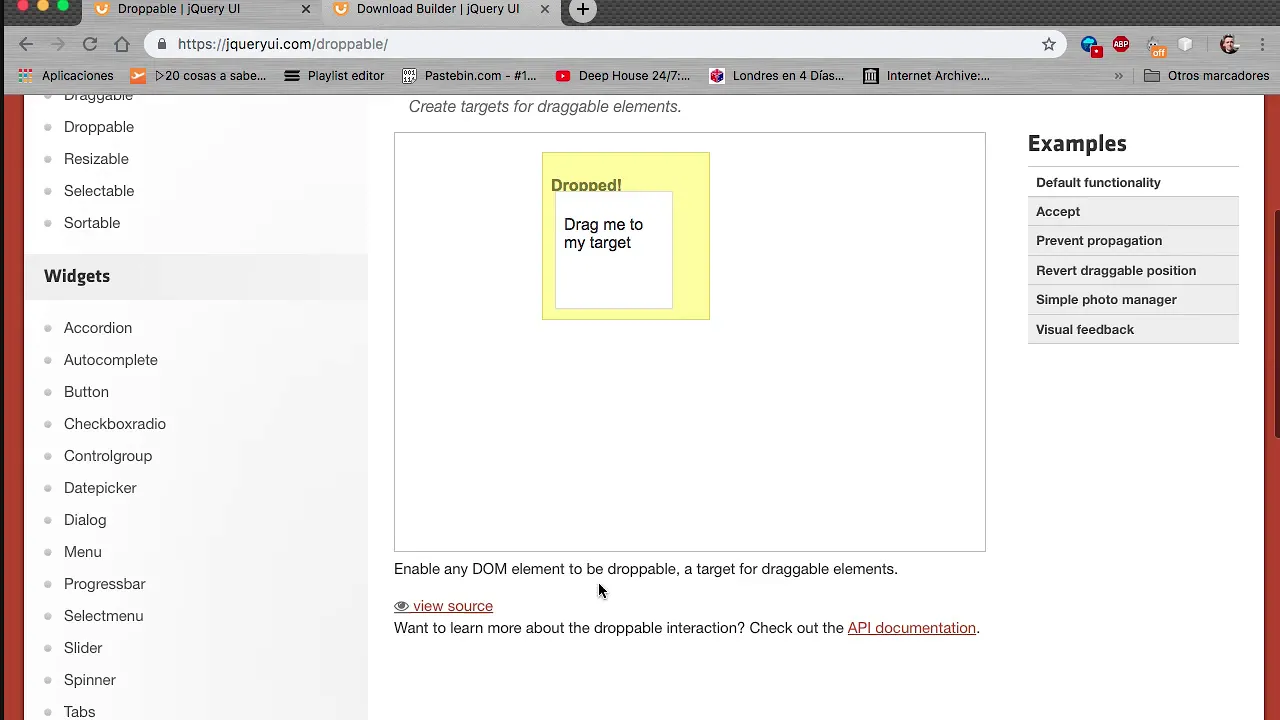The height and width of the screenshot is (720, 1280).
Task: Open the Chrome three-dot menu
Action: (x=1264, y=44)
